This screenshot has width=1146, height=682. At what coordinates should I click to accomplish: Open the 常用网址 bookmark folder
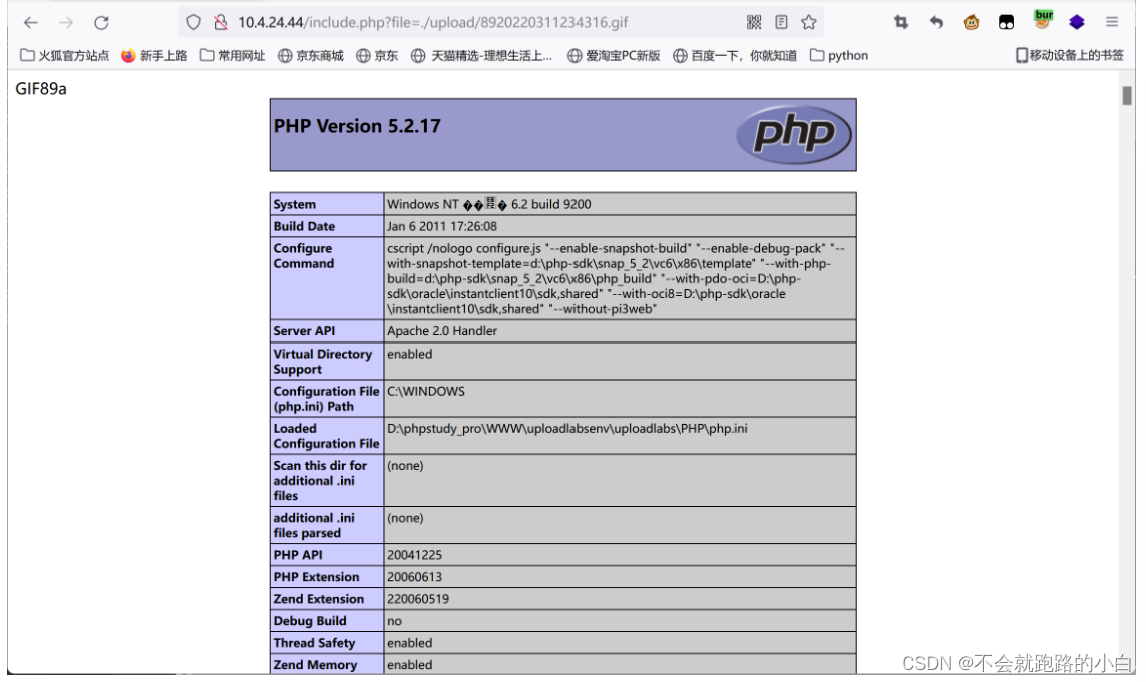(x=232, y=56)
